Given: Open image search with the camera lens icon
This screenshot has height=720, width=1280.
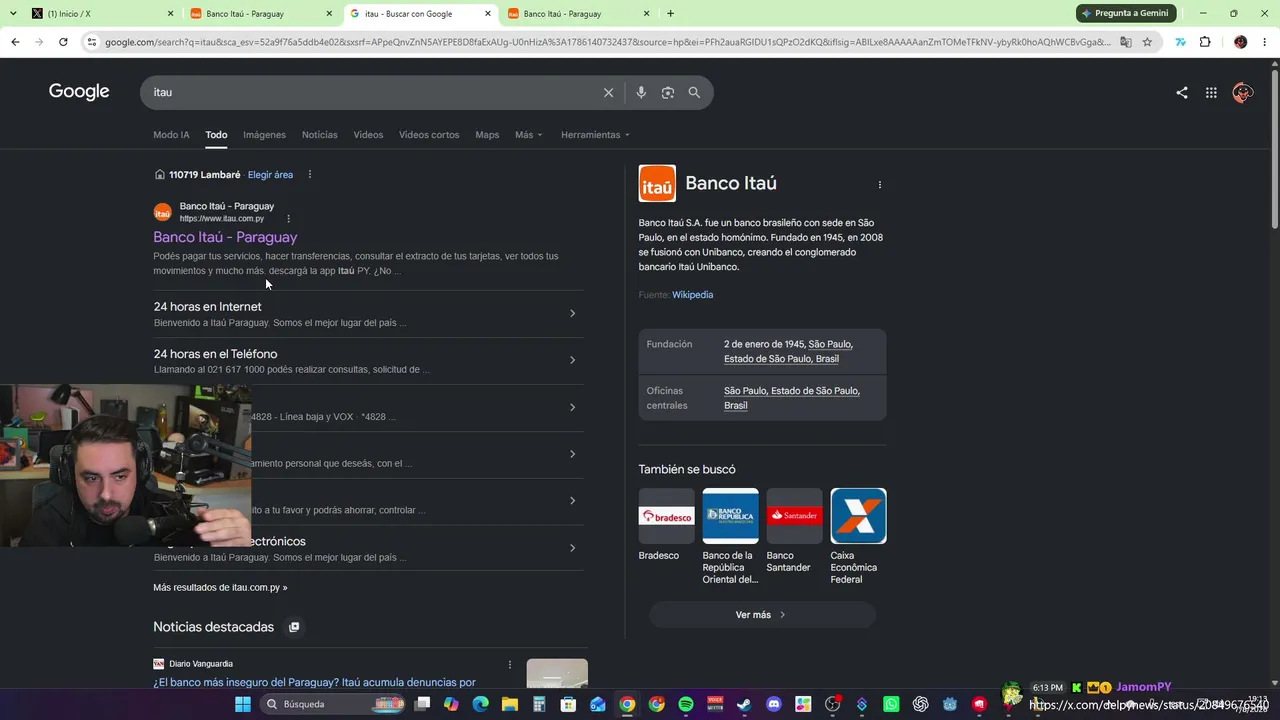Looking at the screenshot, I should (668, 92).
